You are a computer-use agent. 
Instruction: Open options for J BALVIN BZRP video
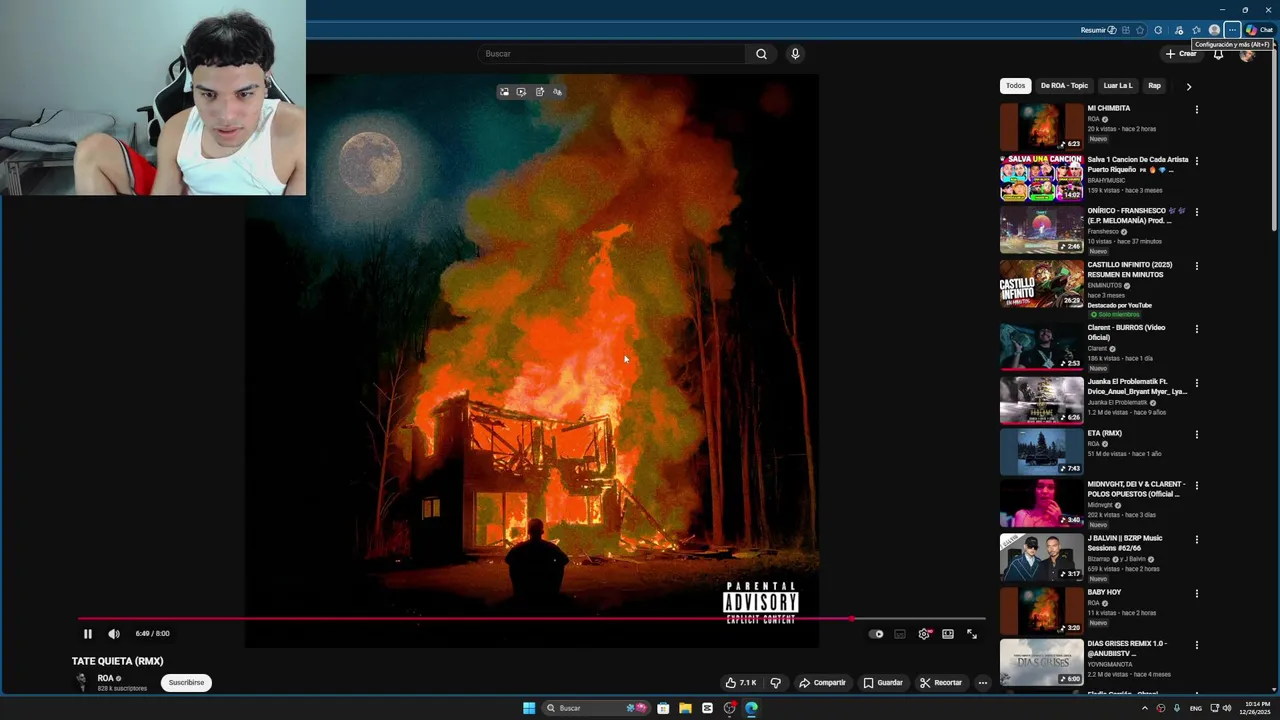(1197, 540)
